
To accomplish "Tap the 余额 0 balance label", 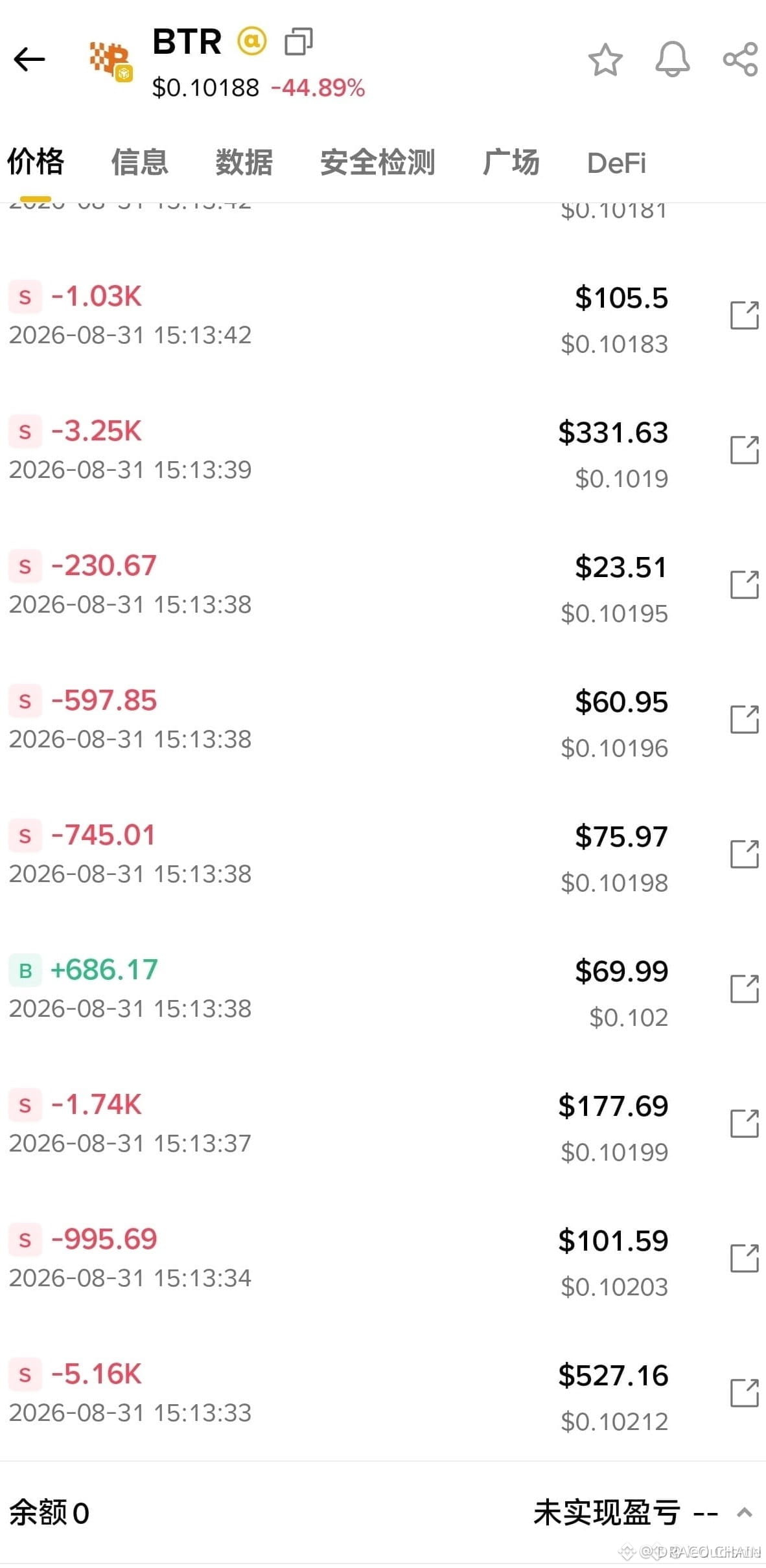I will tap(49, 1514).
